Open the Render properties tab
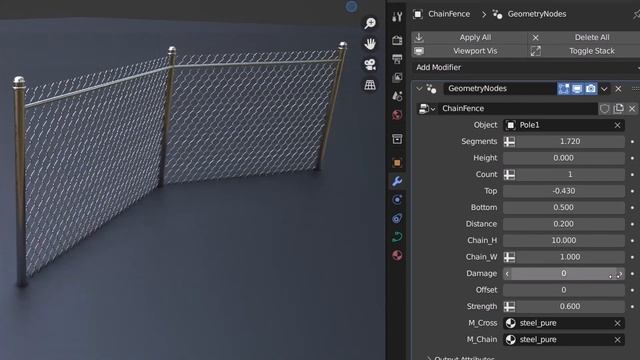 click(x=397, y=40)
